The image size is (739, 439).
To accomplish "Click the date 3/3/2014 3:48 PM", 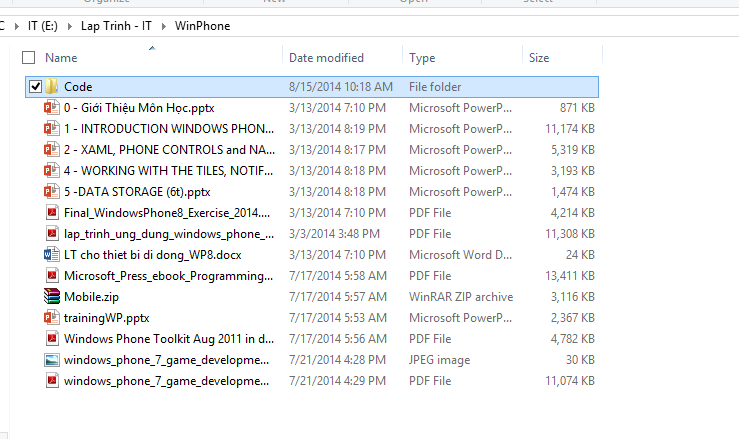I will [334, 233].
